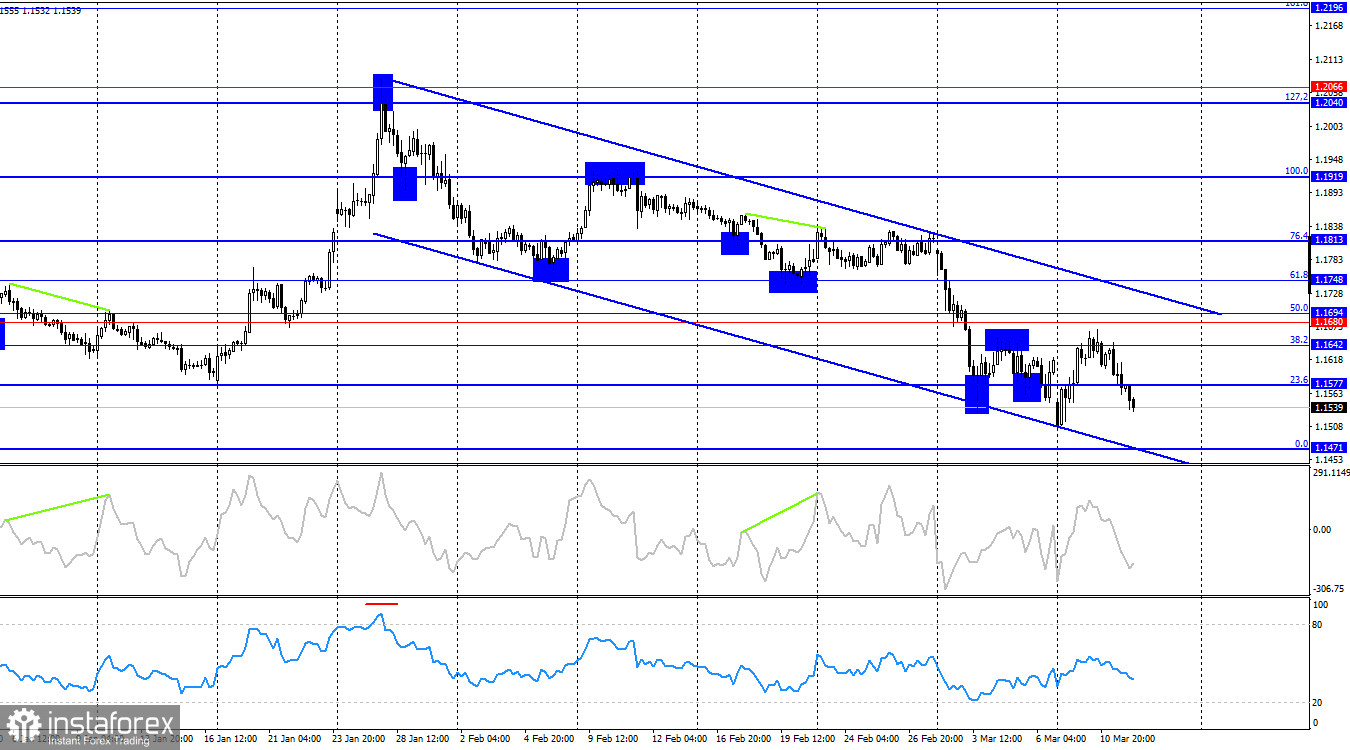This screenshot has width=1350, height=750.
Task: Click the 16 Feb 20:00 time label
Action: click(744, 739)
